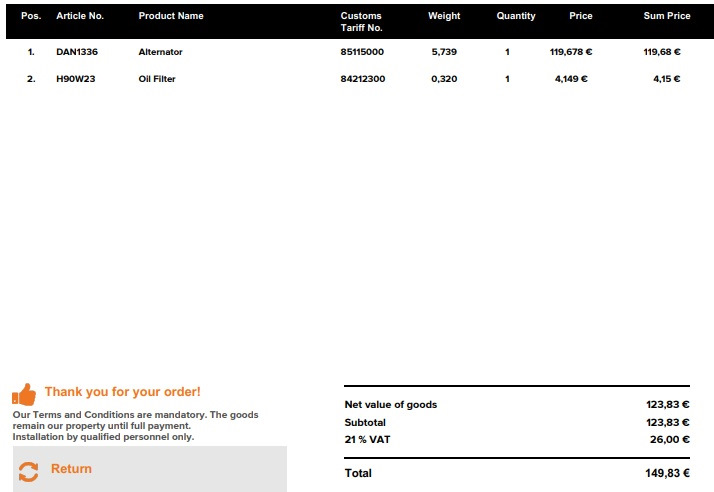Click the 'Subtotal' label
The height and width of the screenshot is (492, 714).
coord(365,422)
